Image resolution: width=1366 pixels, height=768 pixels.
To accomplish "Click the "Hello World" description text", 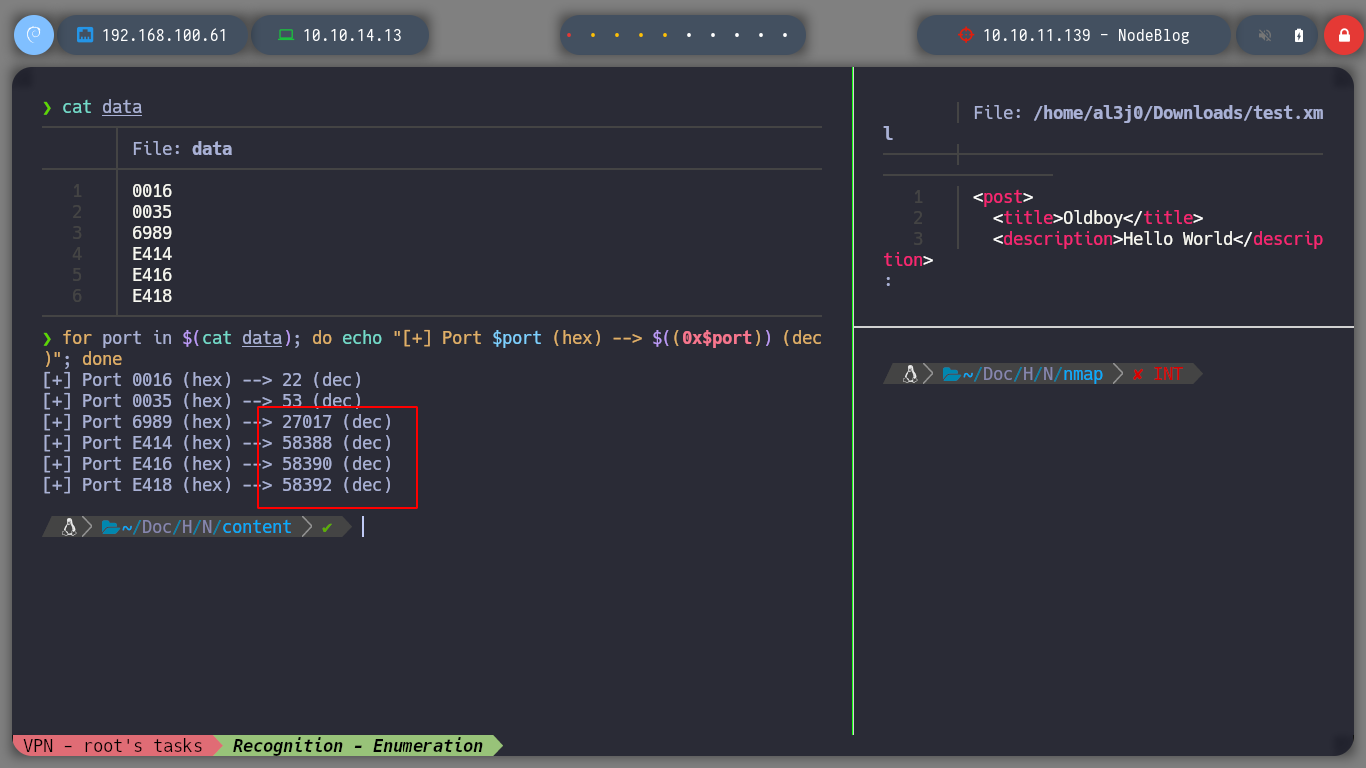I will point(1178,239).
